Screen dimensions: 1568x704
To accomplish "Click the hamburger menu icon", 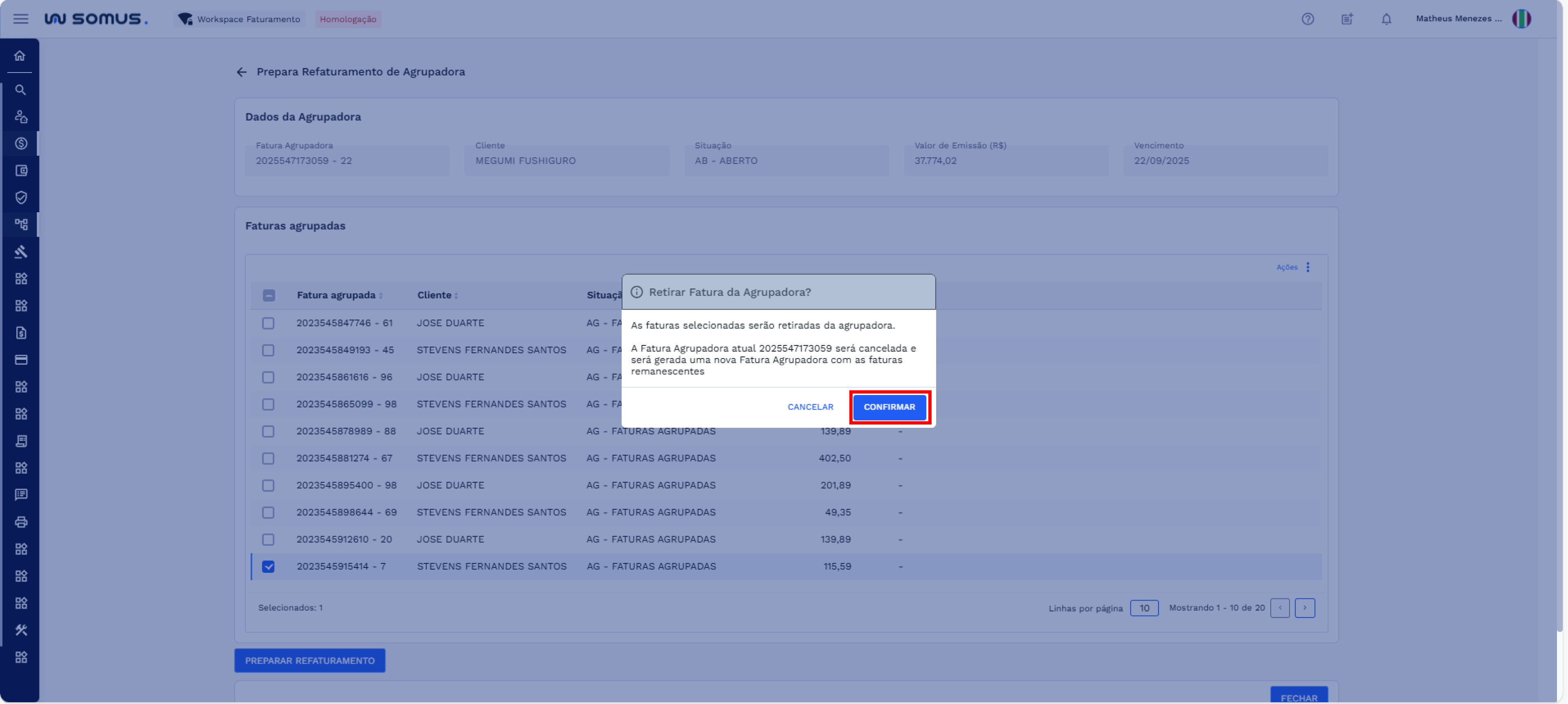I will tap(21, 19).
